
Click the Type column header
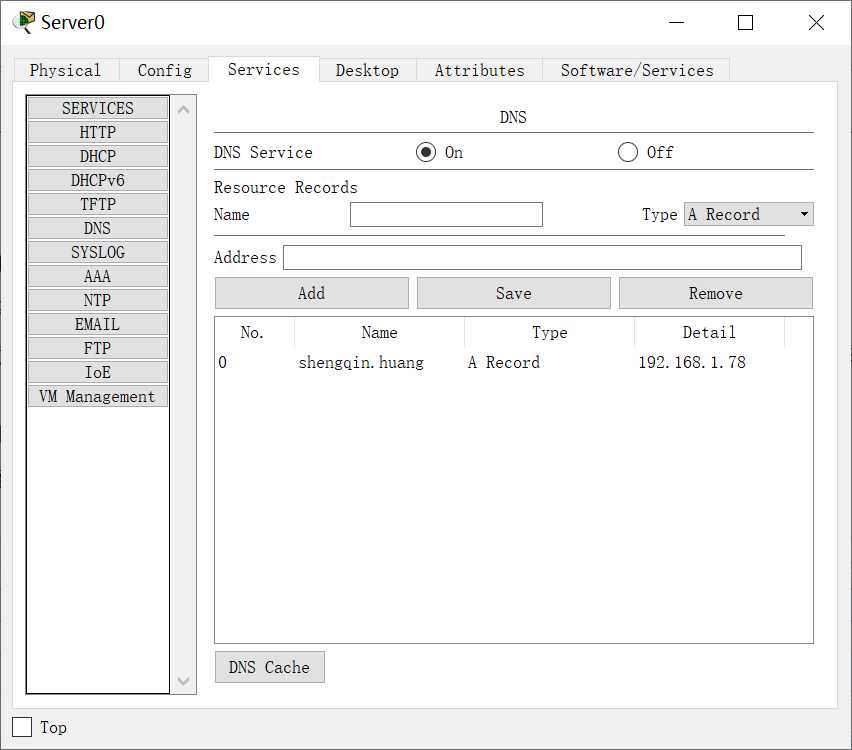[549, 332]
